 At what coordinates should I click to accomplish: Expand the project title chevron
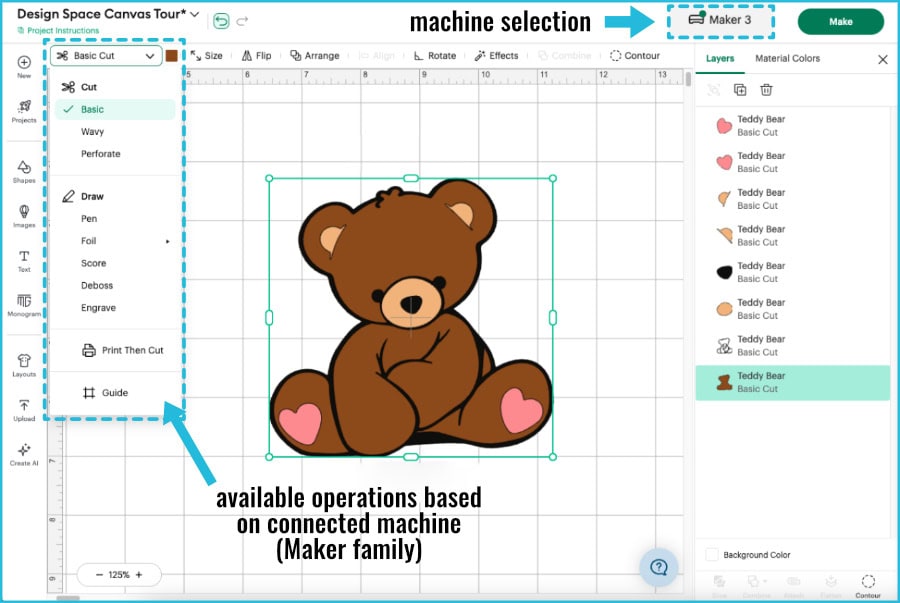click(195, 14)
